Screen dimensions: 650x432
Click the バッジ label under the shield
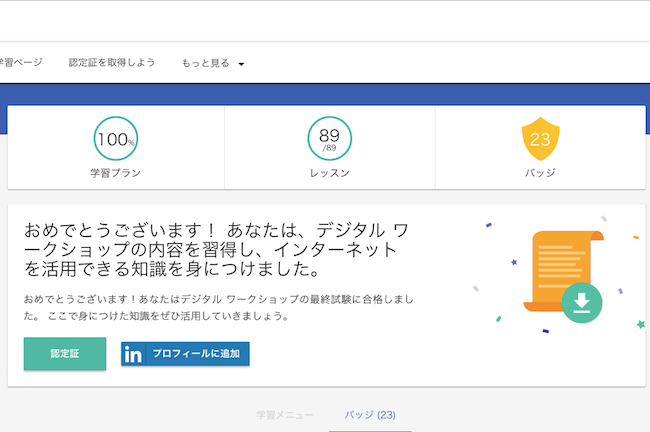click(x=540, y=172)
